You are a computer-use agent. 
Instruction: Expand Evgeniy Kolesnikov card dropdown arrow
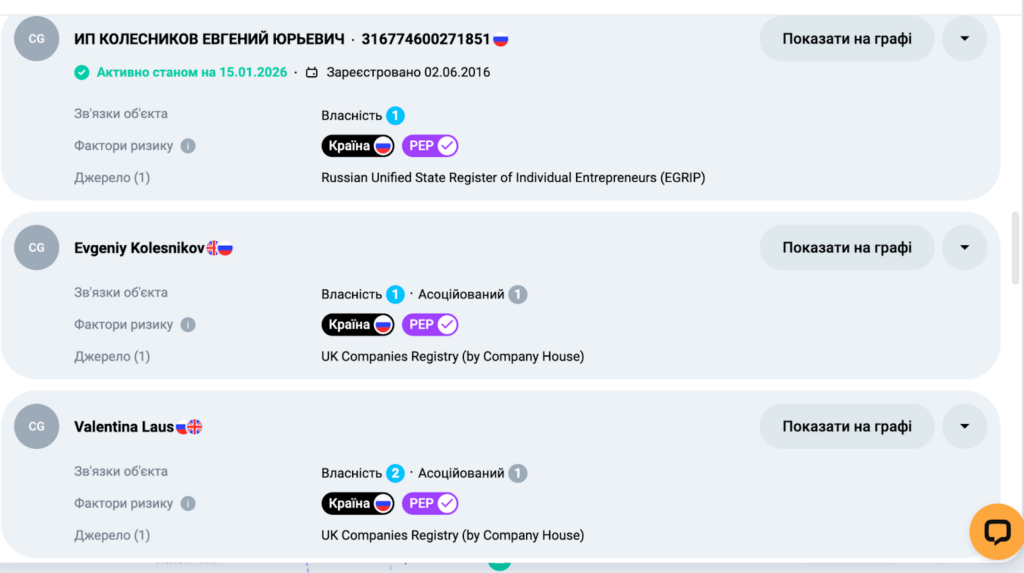click(x=964, y=248)
